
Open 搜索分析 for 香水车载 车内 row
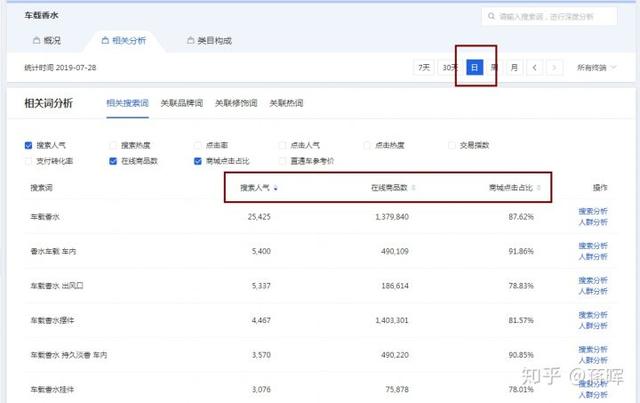click(593, 246)
